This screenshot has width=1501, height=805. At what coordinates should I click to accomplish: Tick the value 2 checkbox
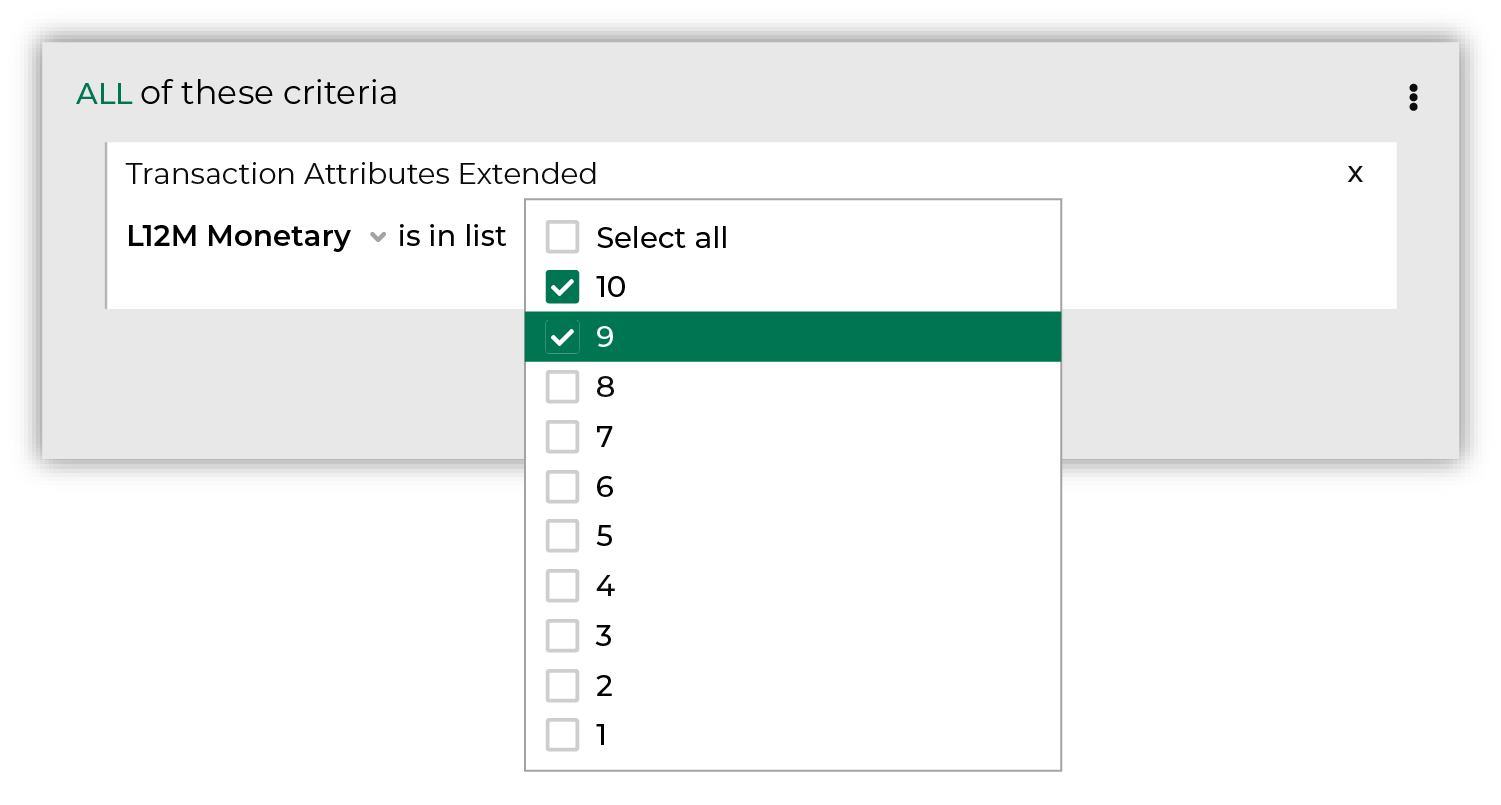point(562,685)
